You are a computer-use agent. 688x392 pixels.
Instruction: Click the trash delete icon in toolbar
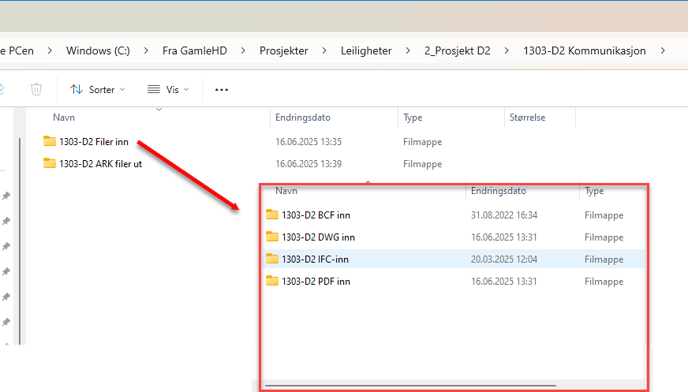pyautogui.click(x=36, y=89)
